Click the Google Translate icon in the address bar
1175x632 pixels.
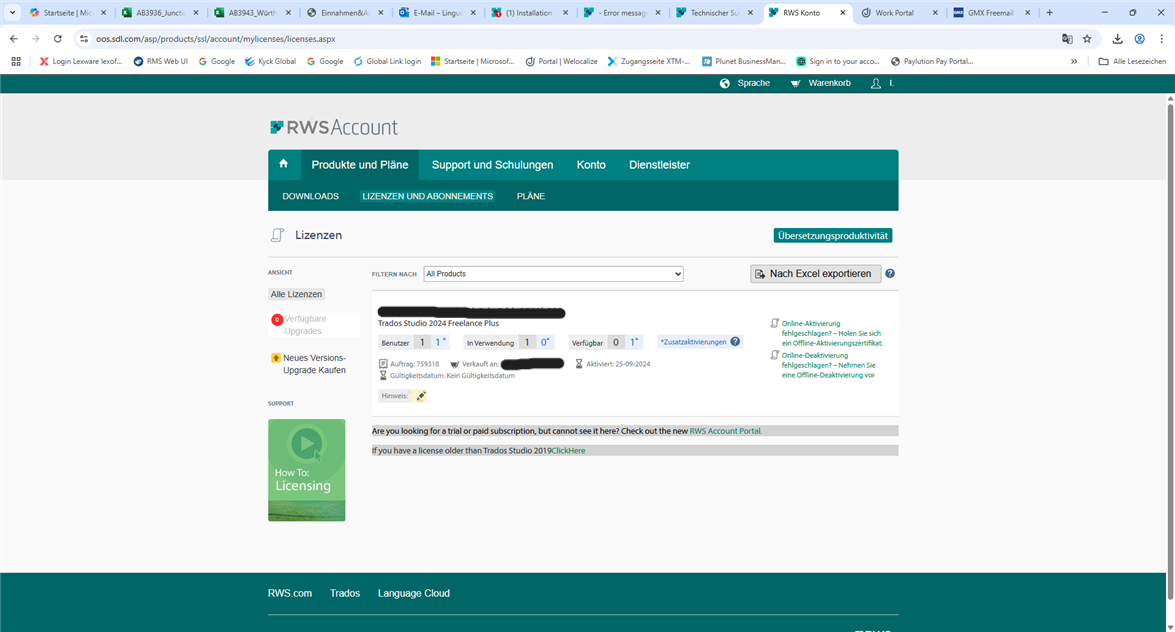pos(1067,39)
